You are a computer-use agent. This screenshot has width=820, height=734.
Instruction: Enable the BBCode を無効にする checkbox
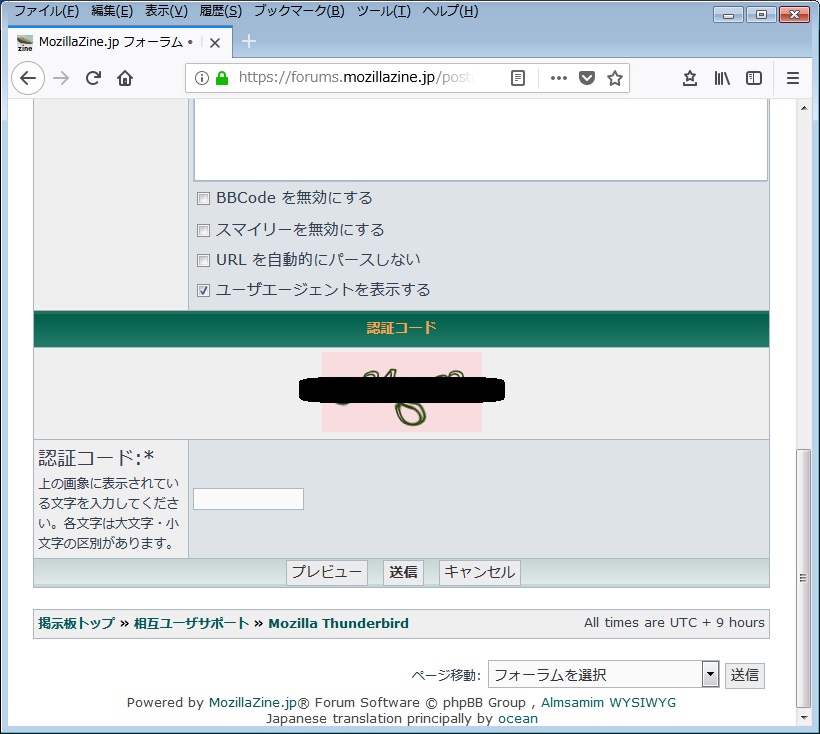[x=204, y=199]
